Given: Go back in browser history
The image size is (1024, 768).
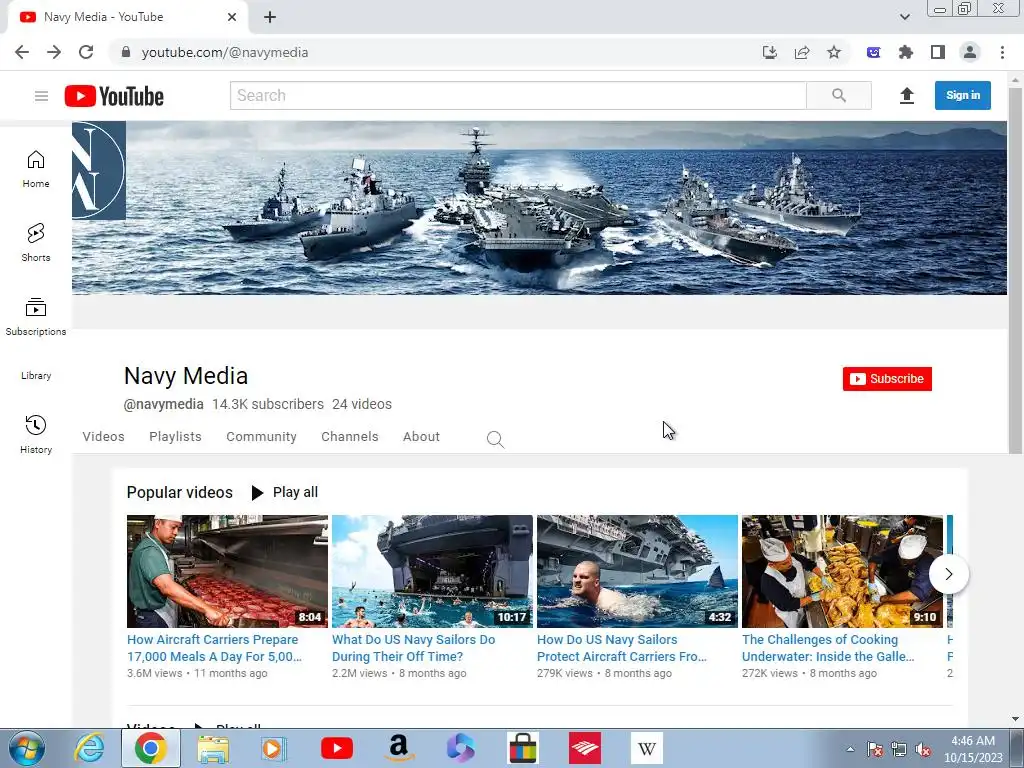Looking at the screenshot, I should (x=22, y=52).
